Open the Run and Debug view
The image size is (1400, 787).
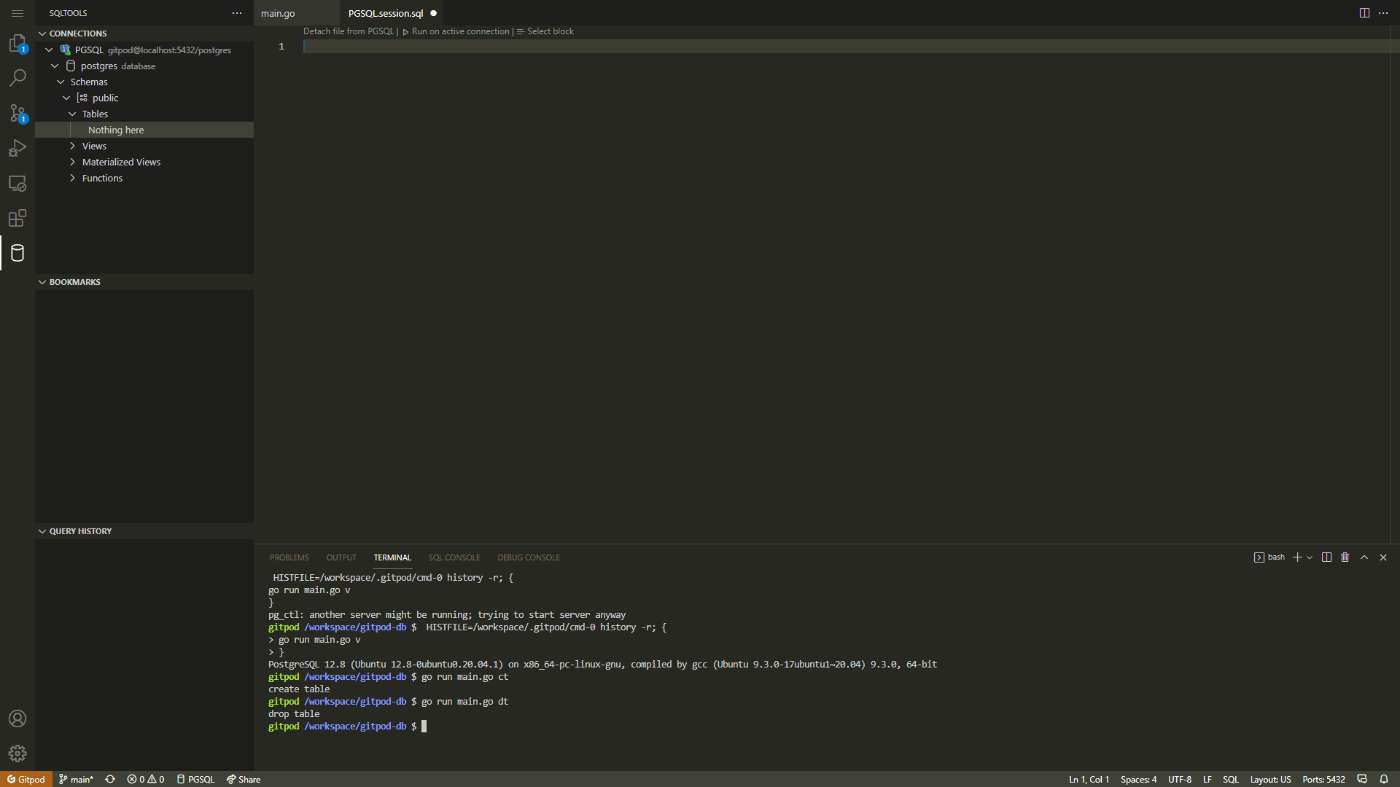[x=17, y=148]
